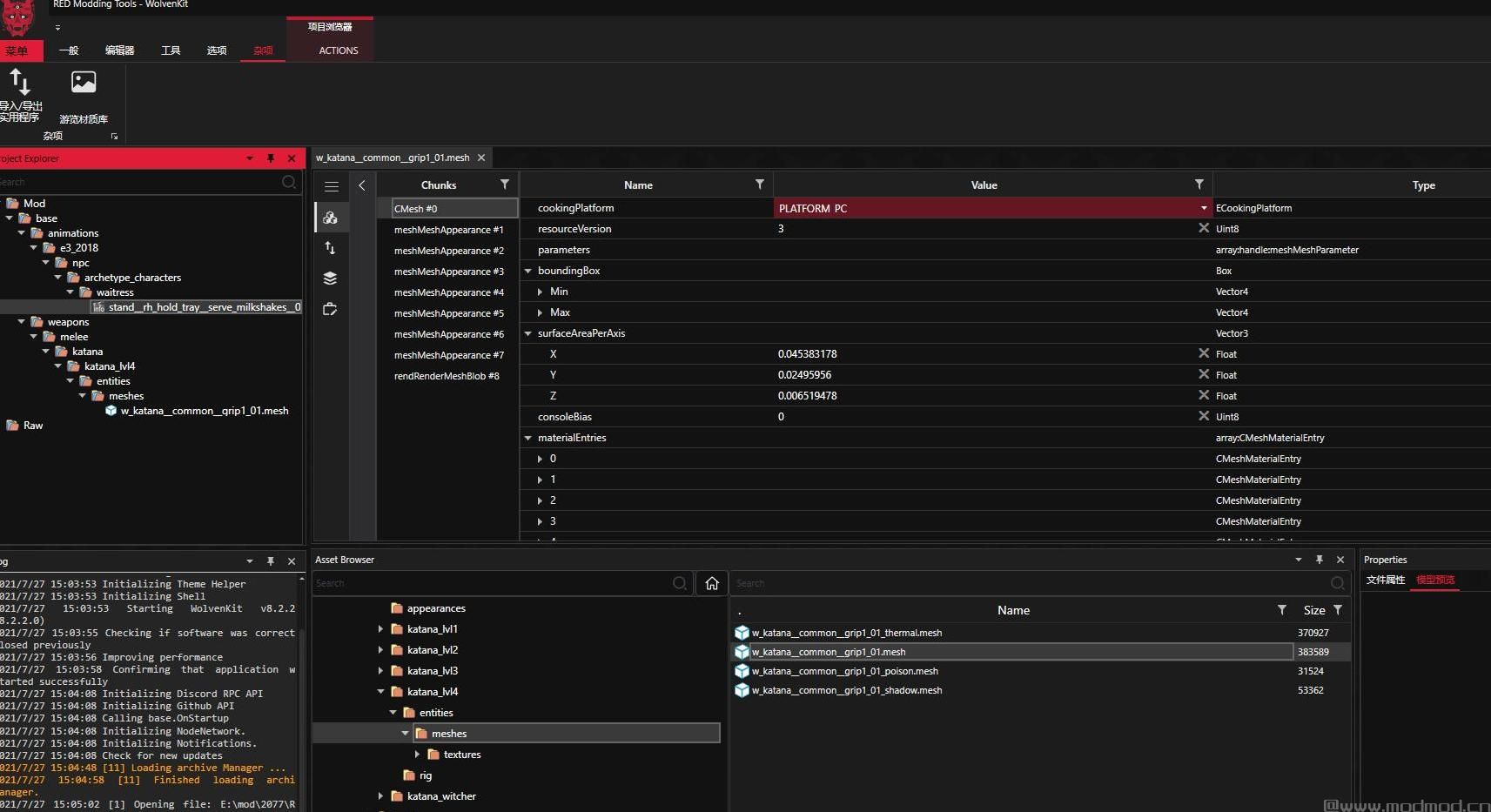Open the 一般 ribbon tab

coord(69,50)
